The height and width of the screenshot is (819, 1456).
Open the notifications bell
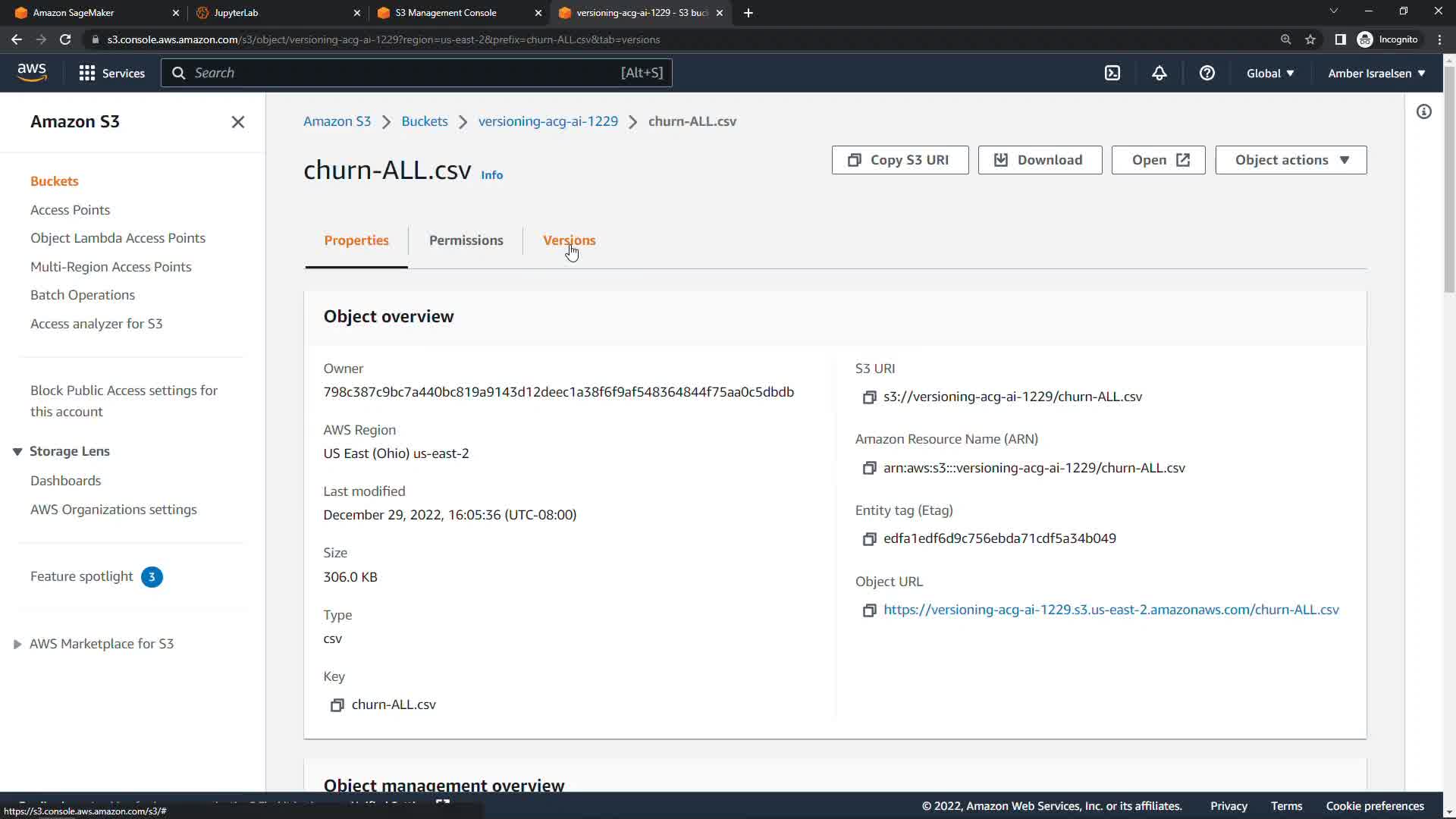[1159, 73]
